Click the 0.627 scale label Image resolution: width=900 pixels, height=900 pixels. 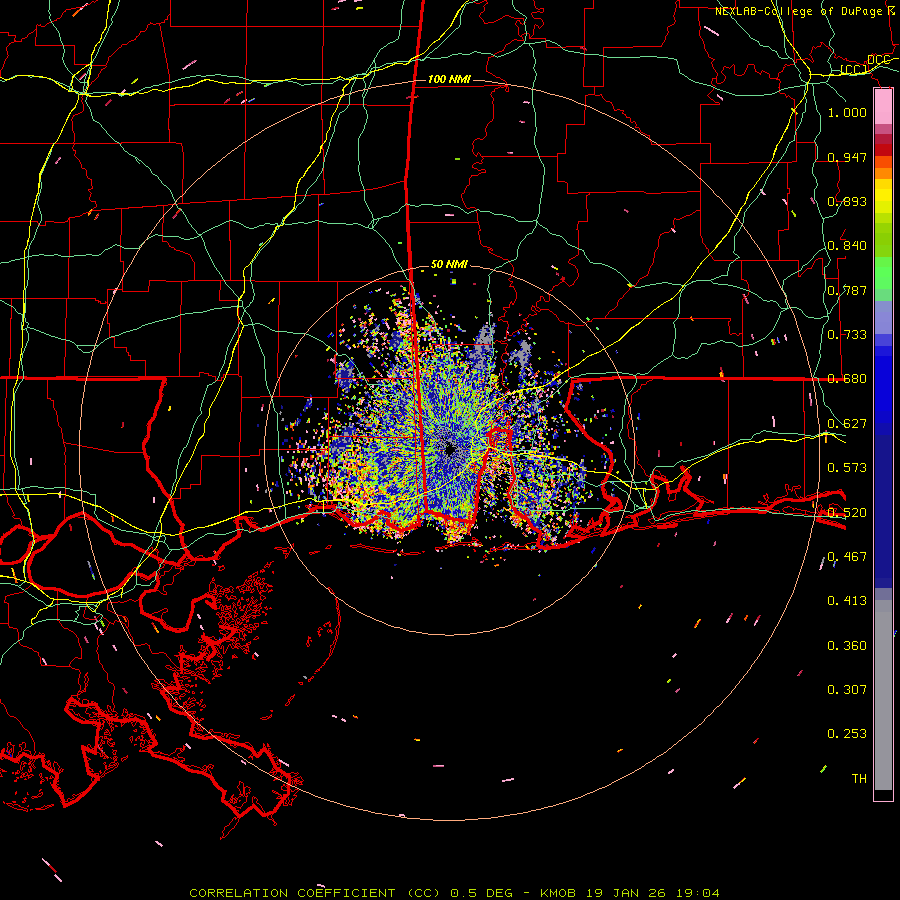847,424
